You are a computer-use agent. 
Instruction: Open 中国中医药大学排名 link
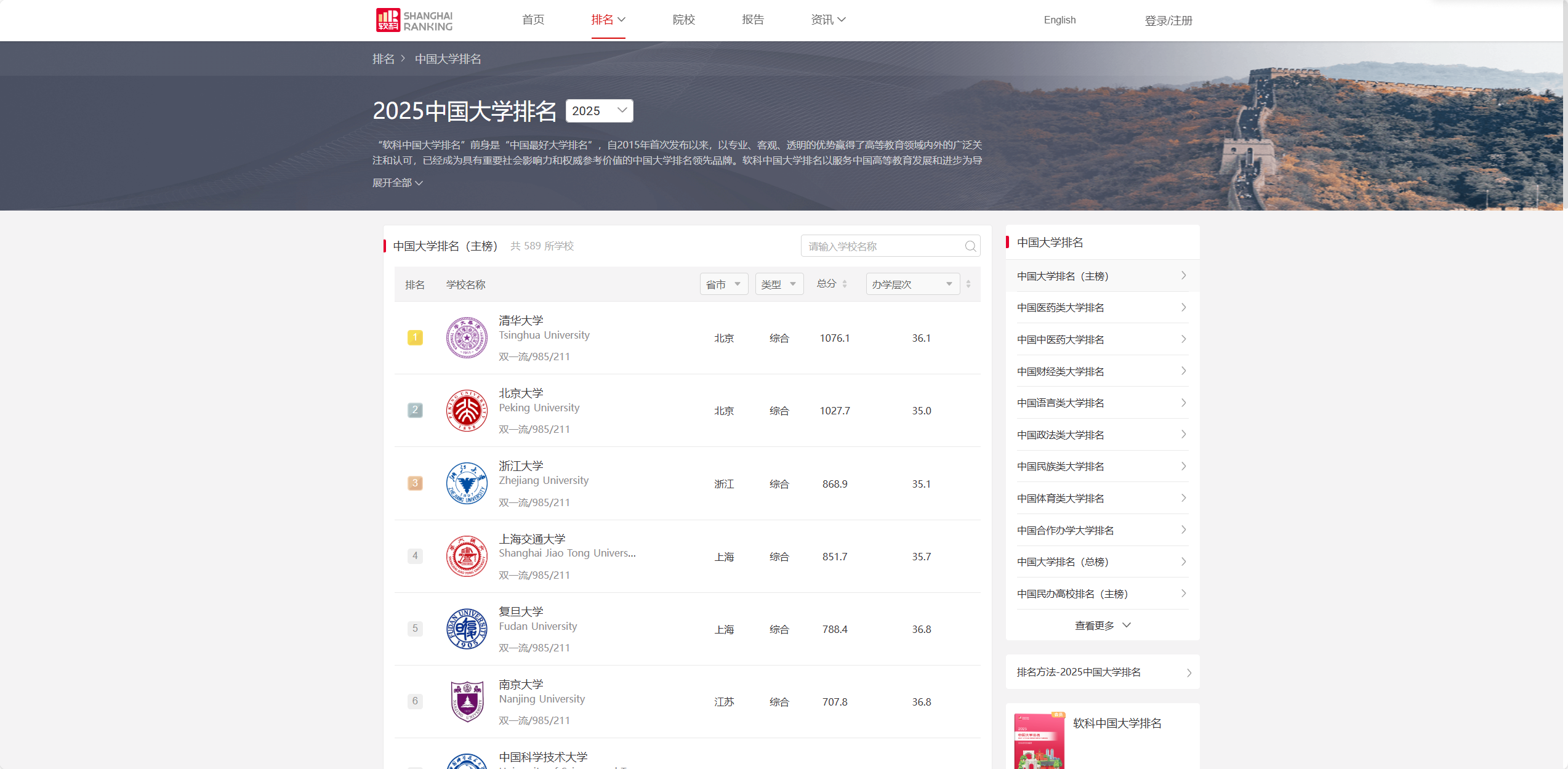click(1060, 339)
